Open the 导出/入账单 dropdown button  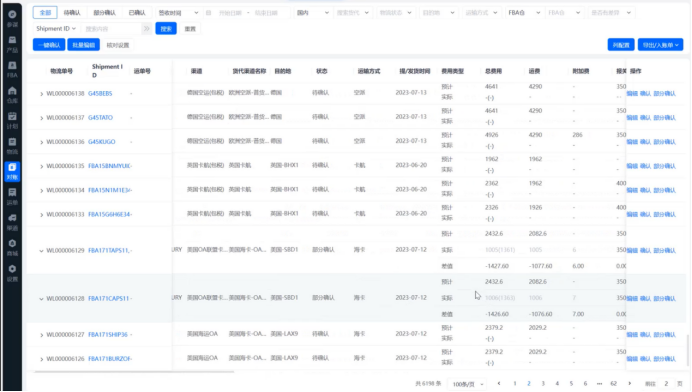[x=660, y=45]
